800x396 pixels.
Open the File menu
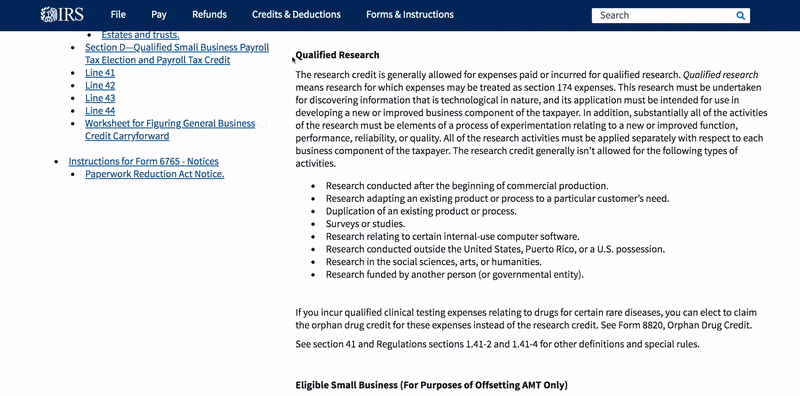118,15
